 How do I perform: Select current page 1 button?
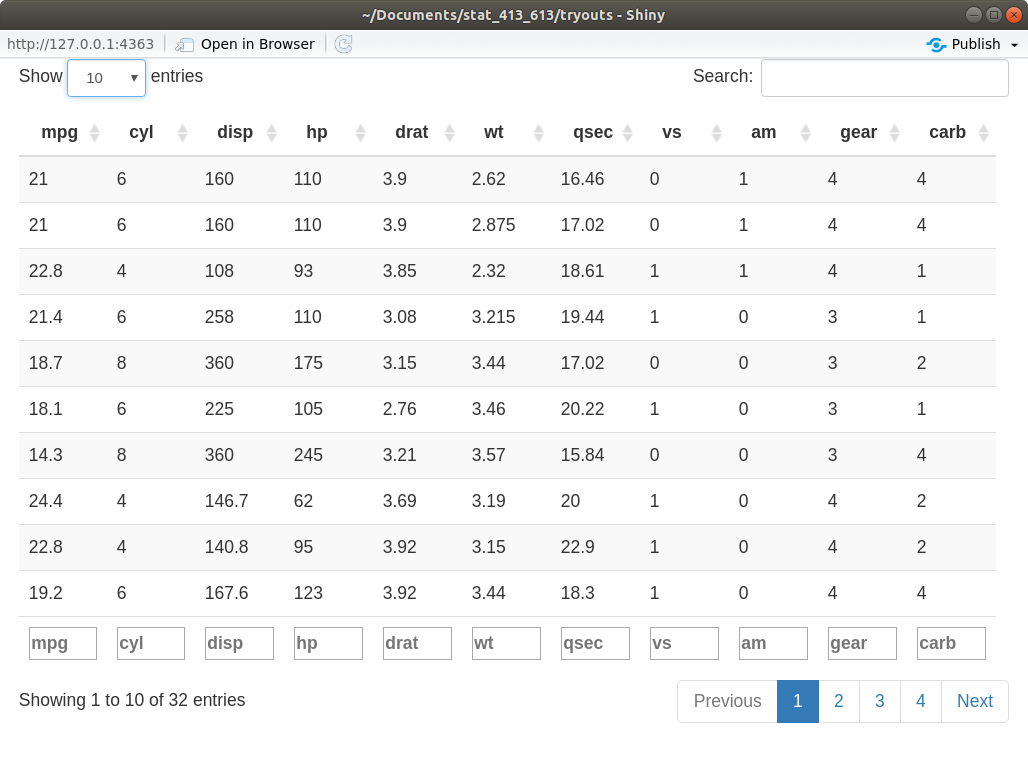point(798,701)
